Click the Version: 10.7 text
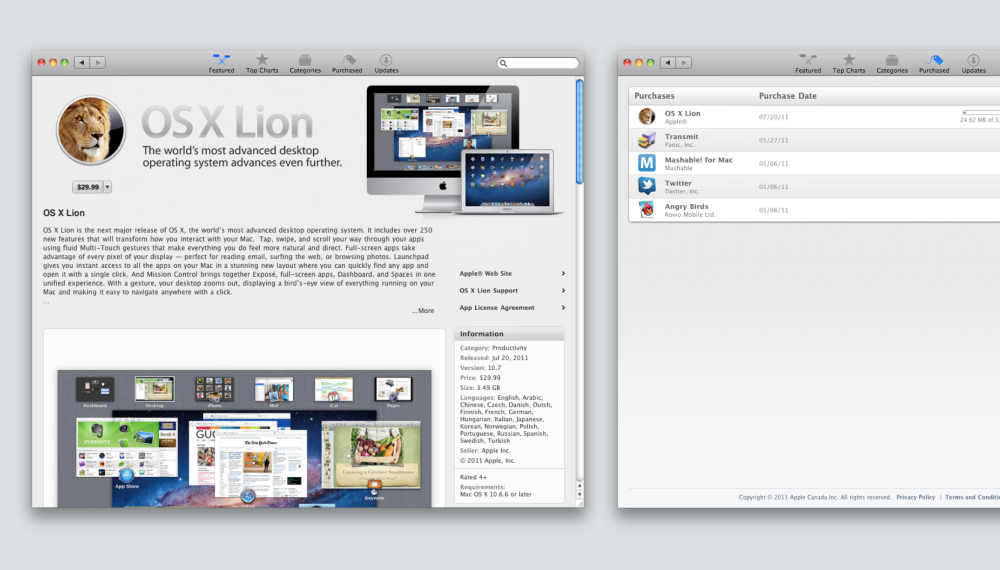1000x570 pixels. coord(480,368)
